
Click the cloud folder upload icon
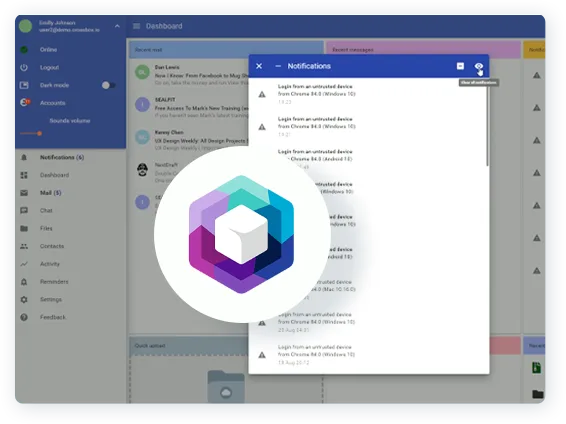coord(226,387)
